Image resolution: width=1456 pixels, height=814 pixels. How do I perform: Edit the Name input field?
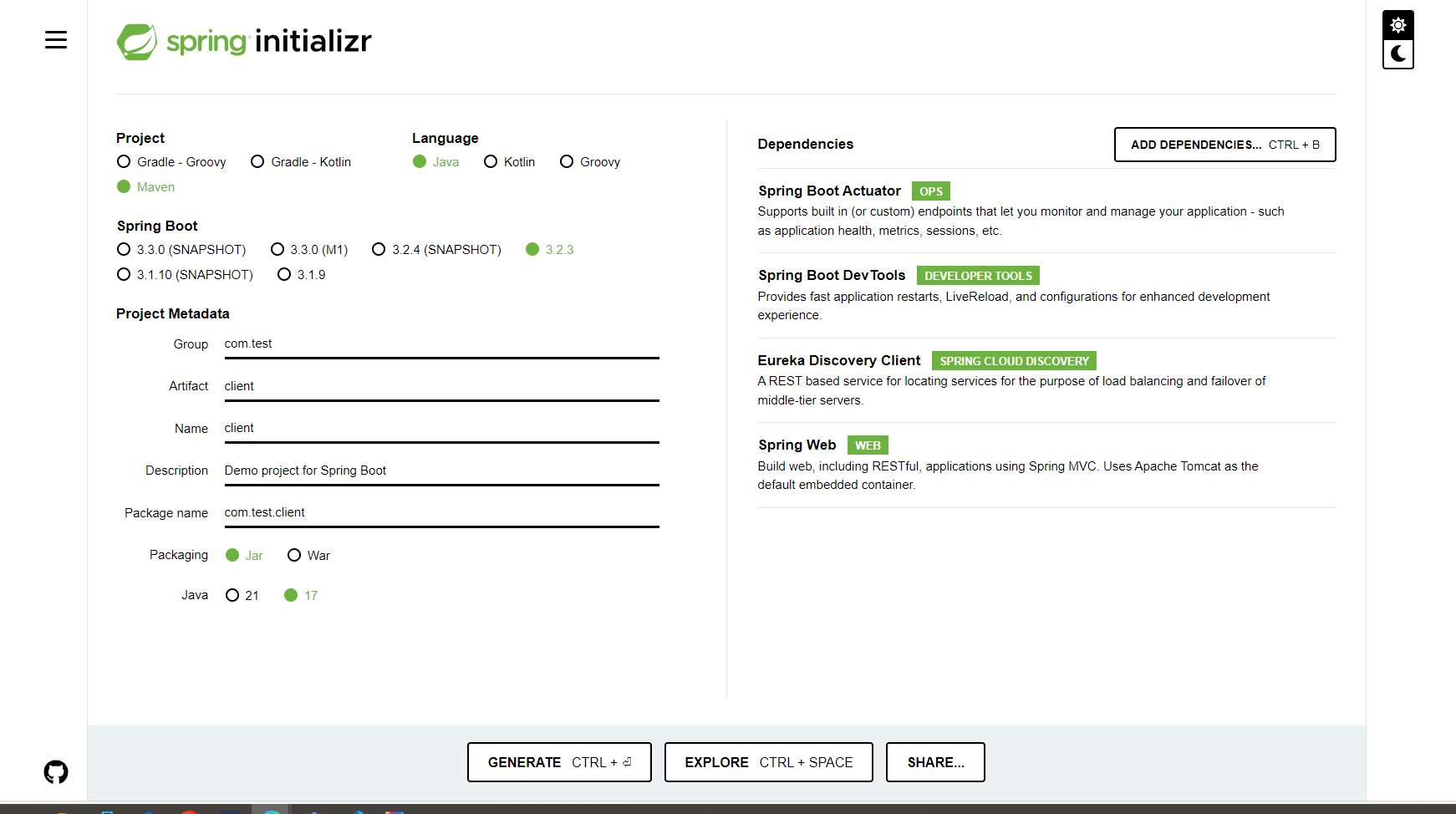[x=441, y=429]
